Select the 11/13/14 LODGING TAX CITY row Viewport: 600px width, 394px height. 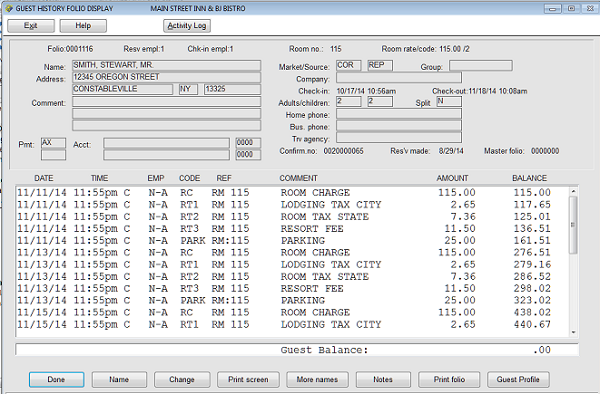293,264
